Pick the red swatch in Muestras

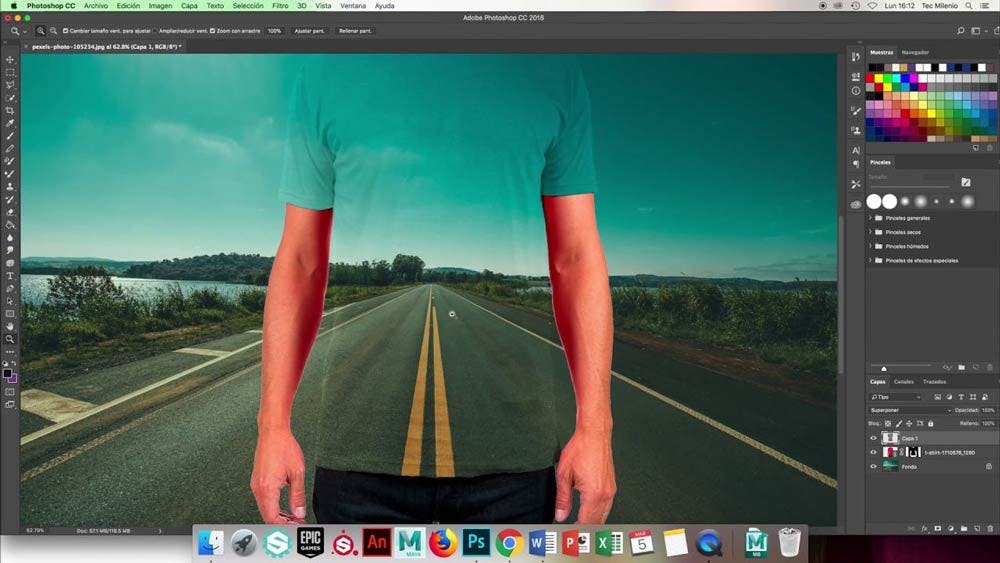(871, 78)
